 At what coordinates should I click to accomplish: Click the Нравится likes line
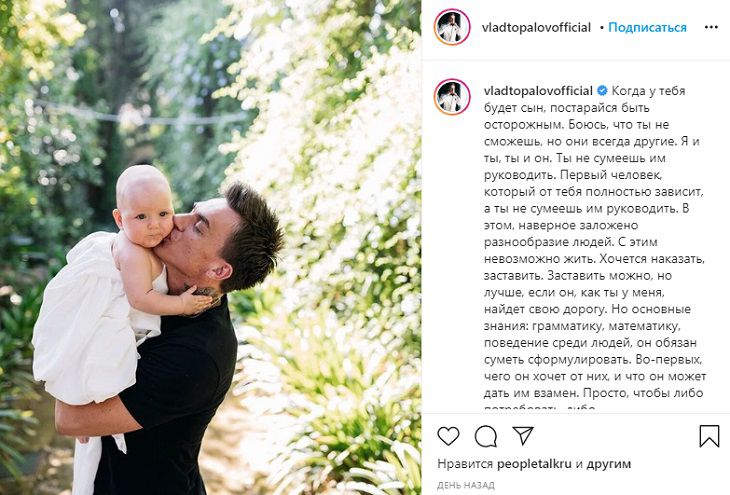(x=534, y=464)
